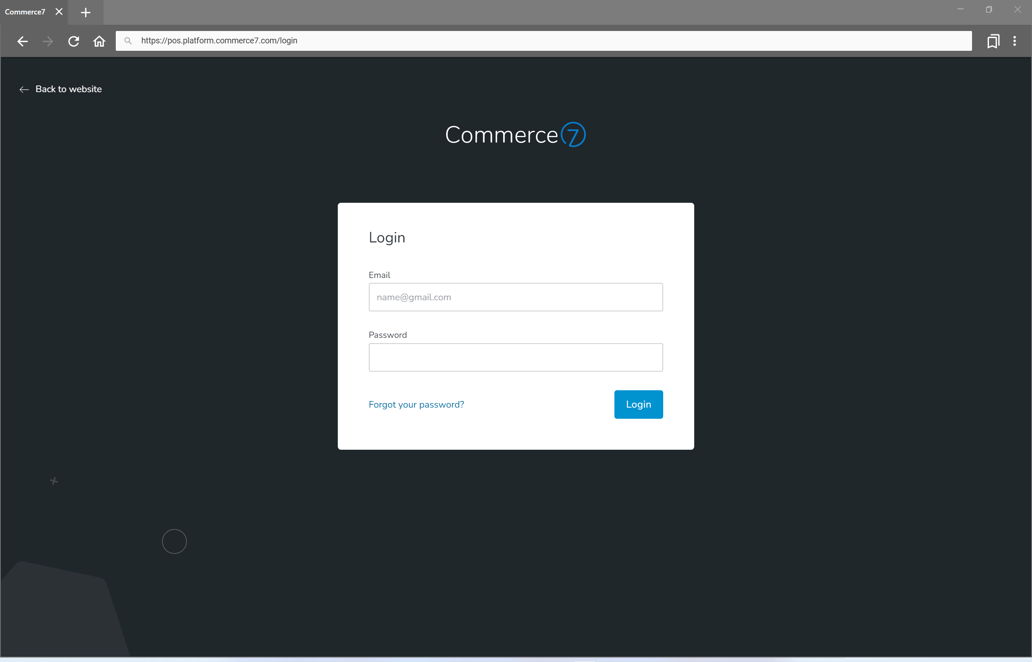The height and width of the screenshot is (662, 1032).
Task: Click the browser home icon
Action: [99, 41]
